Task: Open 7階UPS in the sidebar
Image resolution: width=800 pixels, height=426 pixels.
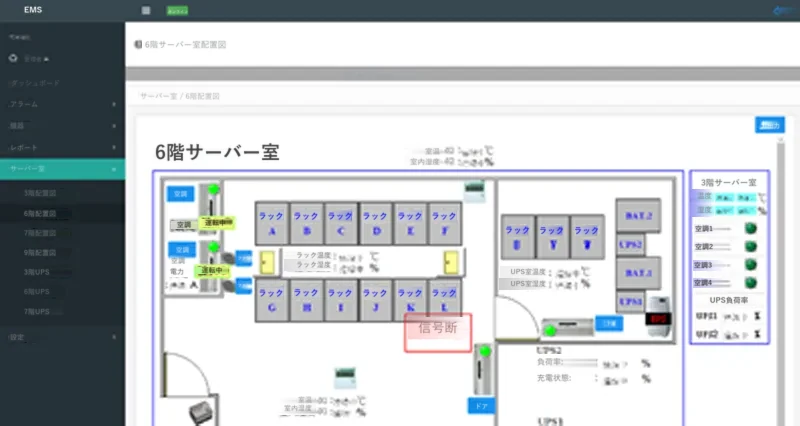Action: 37,311
